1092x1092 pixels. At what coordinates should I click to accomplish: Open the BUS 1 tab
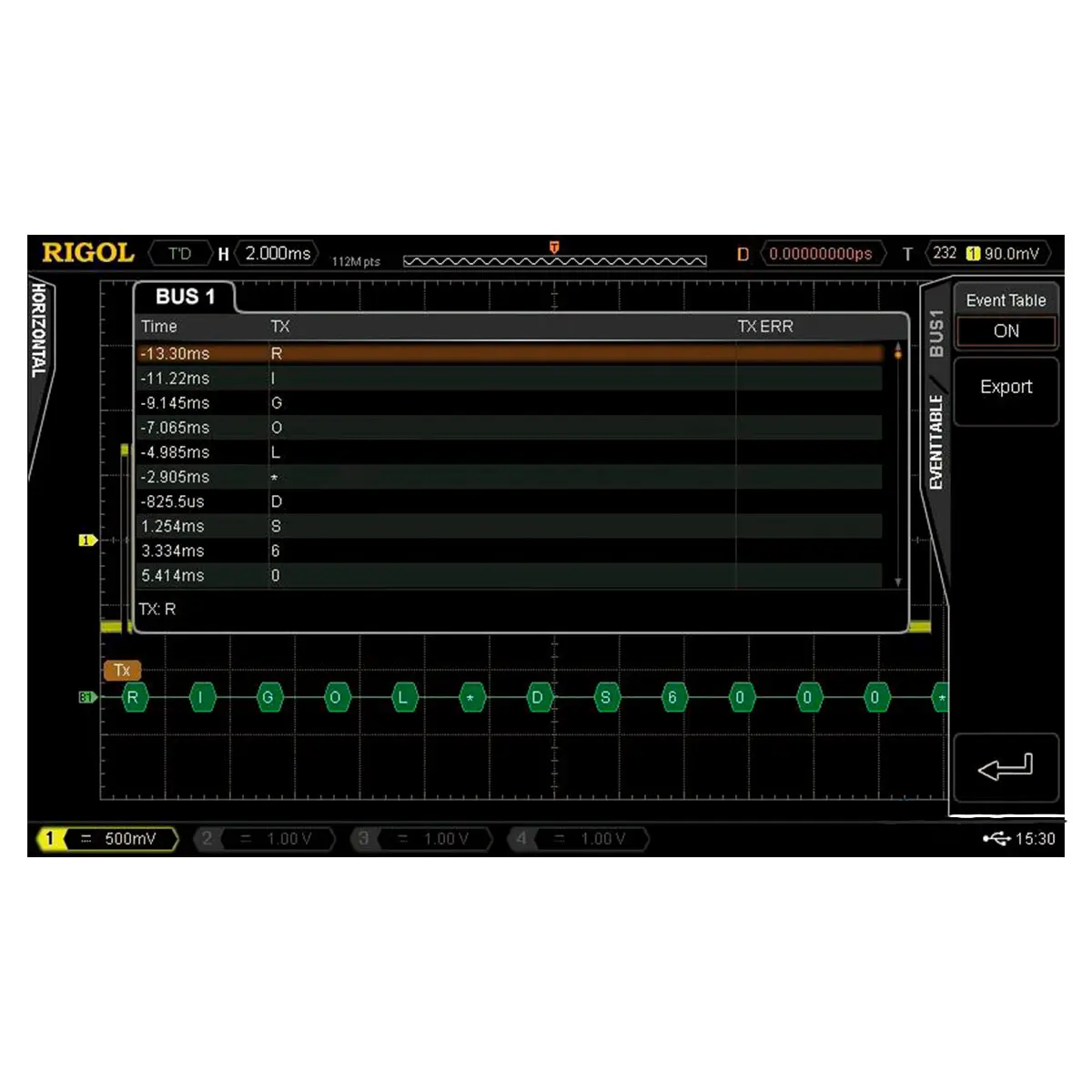point(185,297)
